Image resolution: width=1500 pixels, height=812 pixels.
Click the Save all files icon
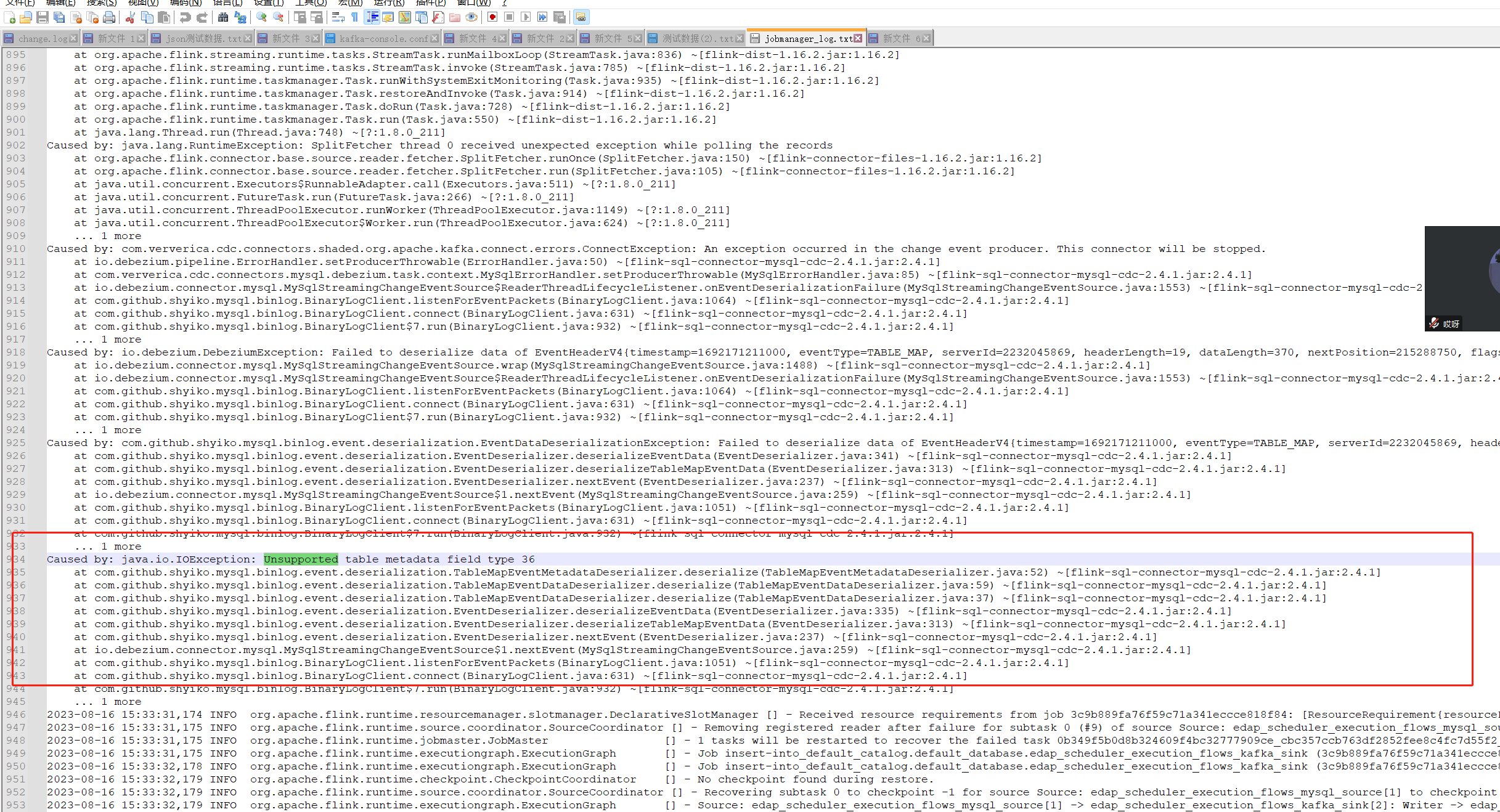[59, 17]
